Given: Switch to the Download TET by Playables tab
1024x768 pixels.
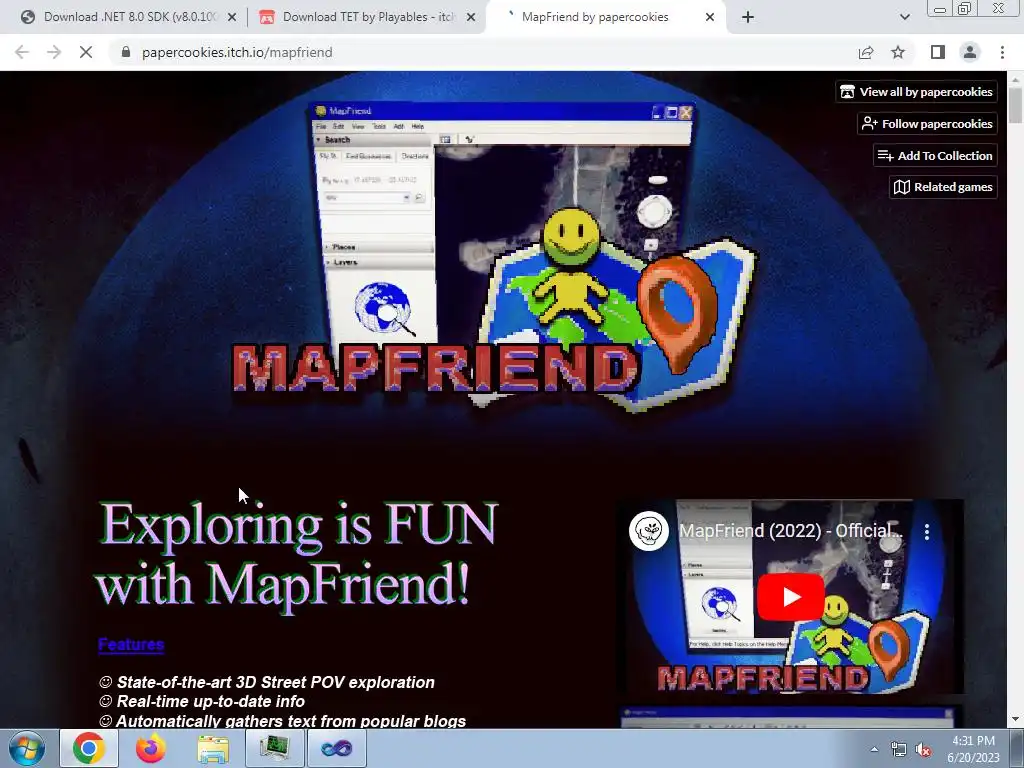Looking at the screenshot, I should (367, 17).
